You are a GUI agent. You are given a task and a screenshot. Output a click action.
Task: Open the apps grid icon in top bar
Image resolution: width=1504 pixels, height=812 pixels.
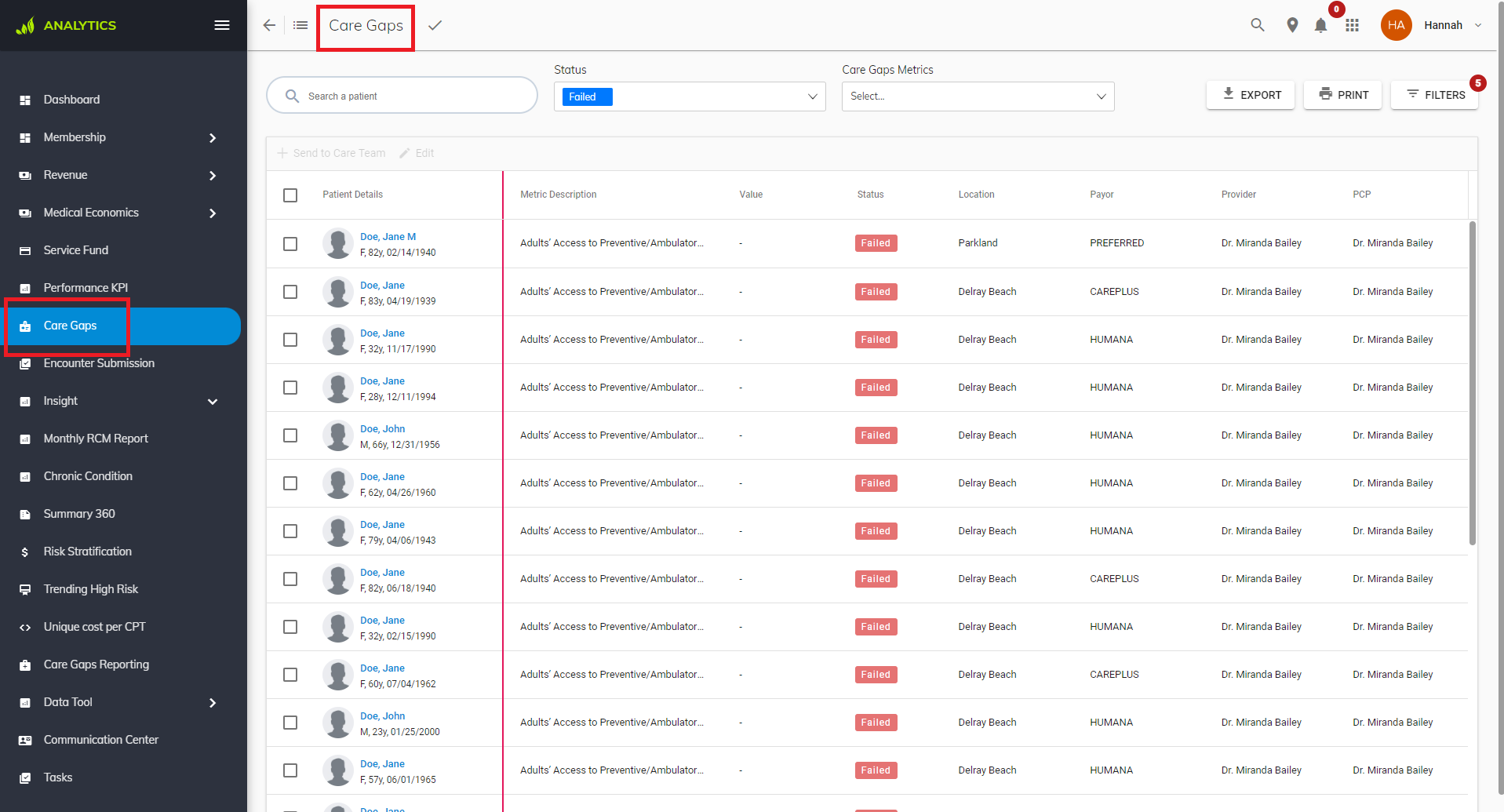[x=1352, y=25]
